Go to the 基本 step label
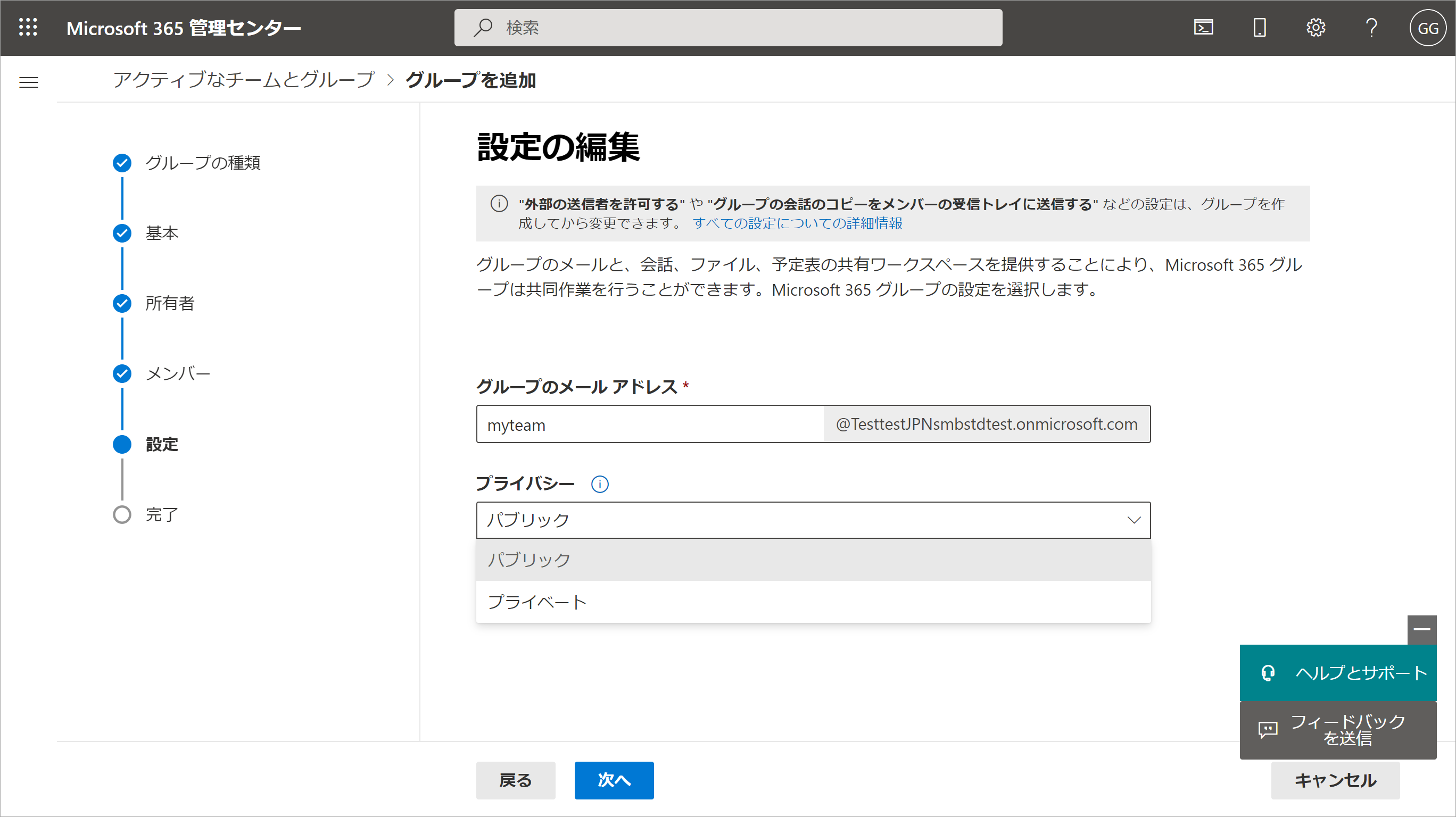This screenshot has width=1456, height=817. 162,233
